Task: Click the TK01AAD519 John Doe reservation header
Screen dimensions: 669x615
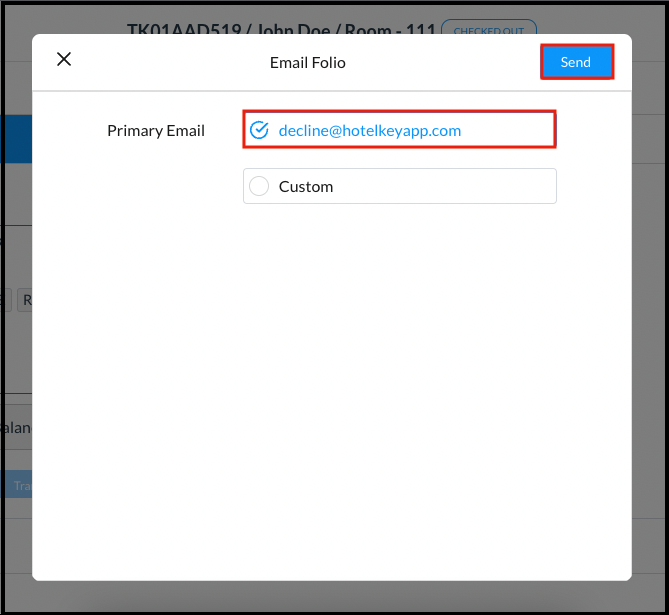Action: click(280, 29)
